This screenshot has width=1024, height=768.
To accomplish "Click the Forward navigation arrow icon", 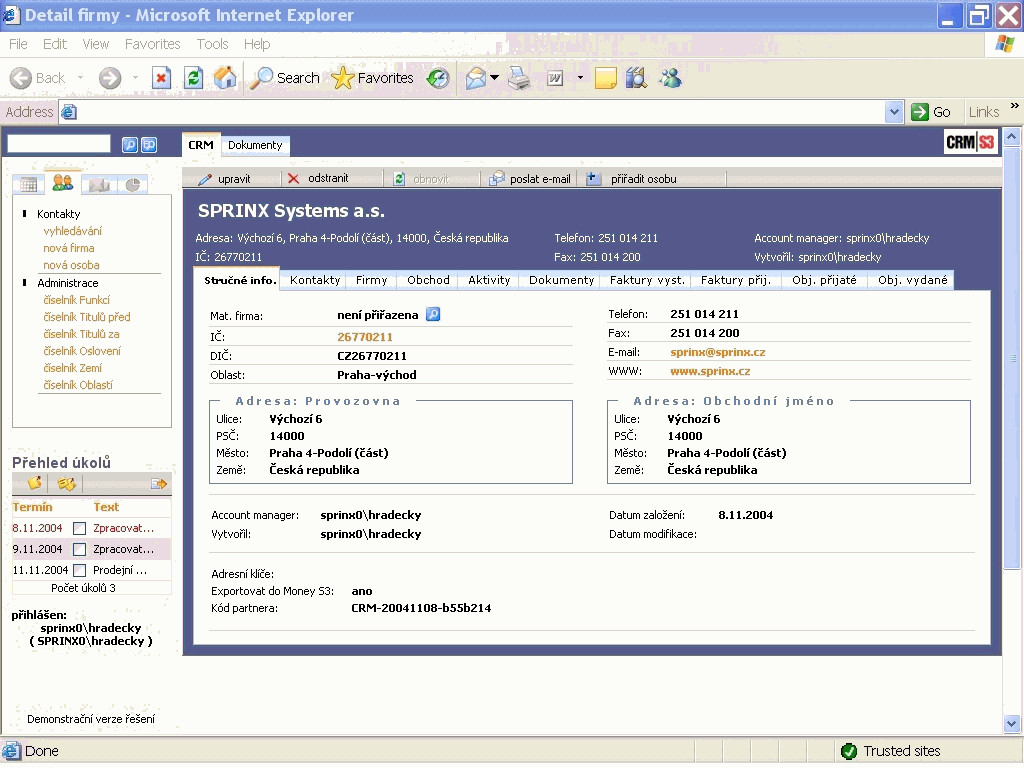I will (x=110, y=78).
